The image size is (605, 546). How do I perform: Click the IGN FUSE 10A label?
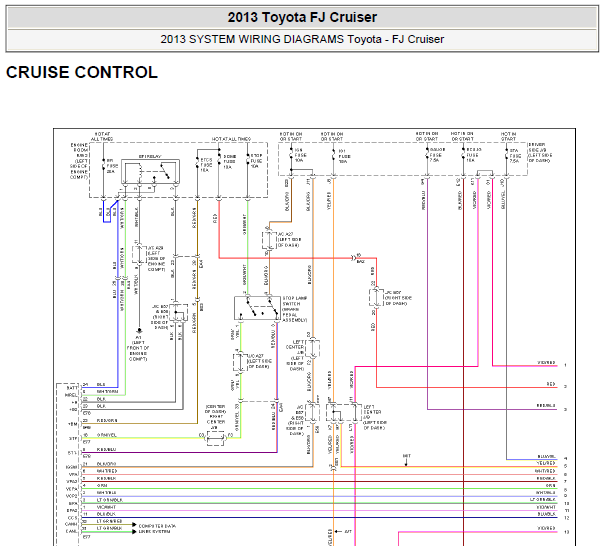301,155
